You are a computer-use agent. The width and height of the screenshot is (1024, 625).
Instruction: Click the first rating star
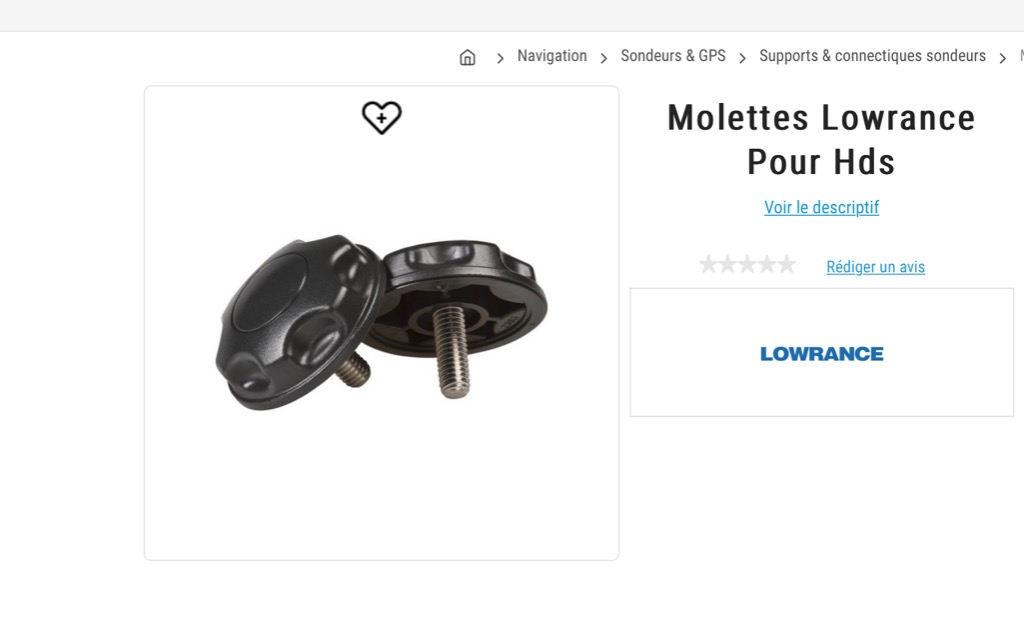(709, 265)
